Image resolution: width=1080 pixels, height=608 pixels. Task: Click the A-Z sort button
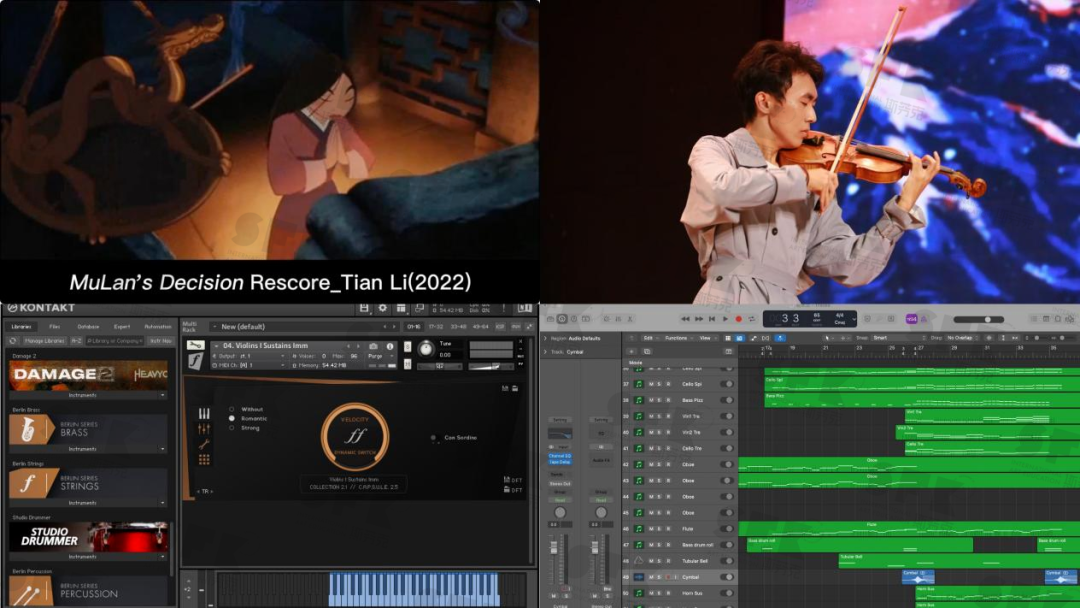(x=76, y=341)
